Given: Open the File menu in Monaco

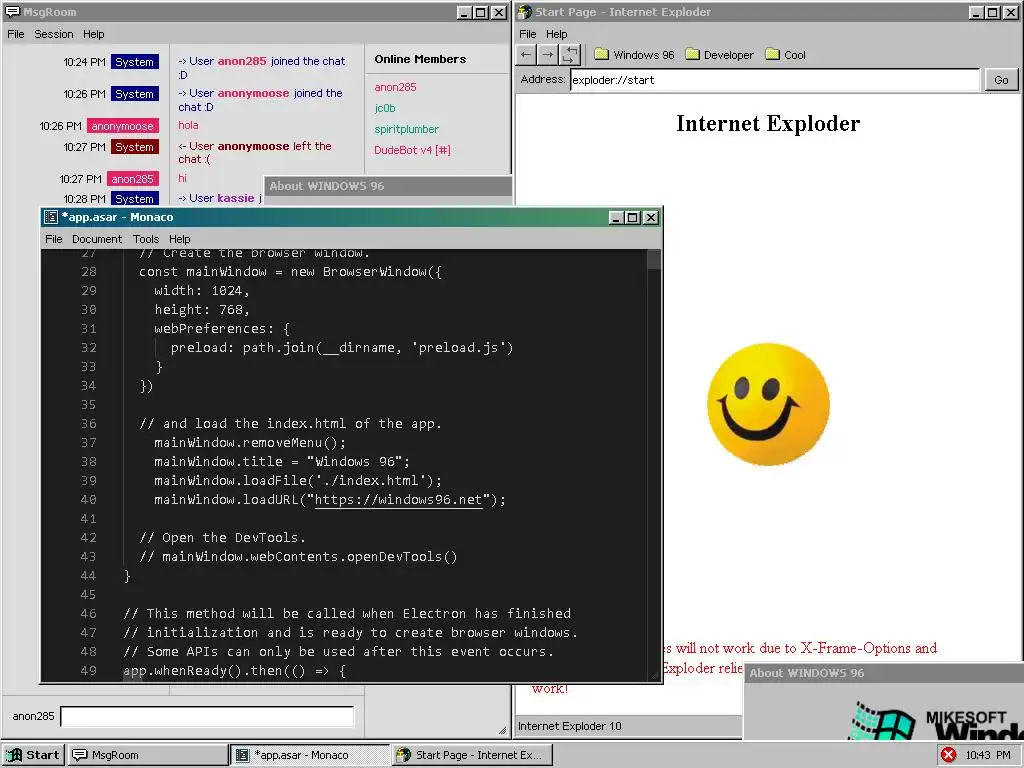Looking at the screenshot, I should click(54, 239).
